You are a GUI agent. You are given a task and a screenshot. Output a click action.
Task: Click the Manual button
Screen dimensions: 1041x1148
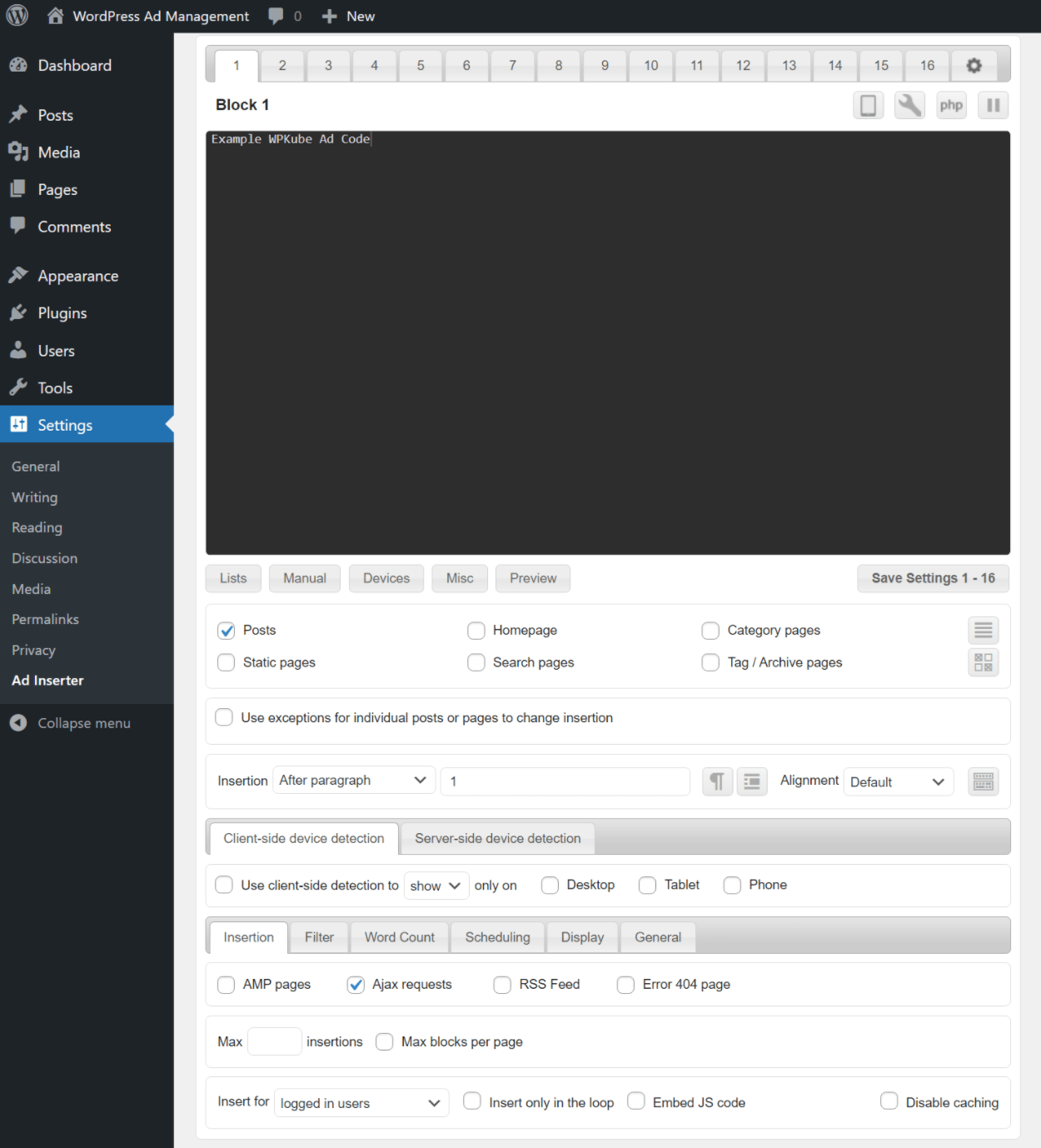coord(305,578)
